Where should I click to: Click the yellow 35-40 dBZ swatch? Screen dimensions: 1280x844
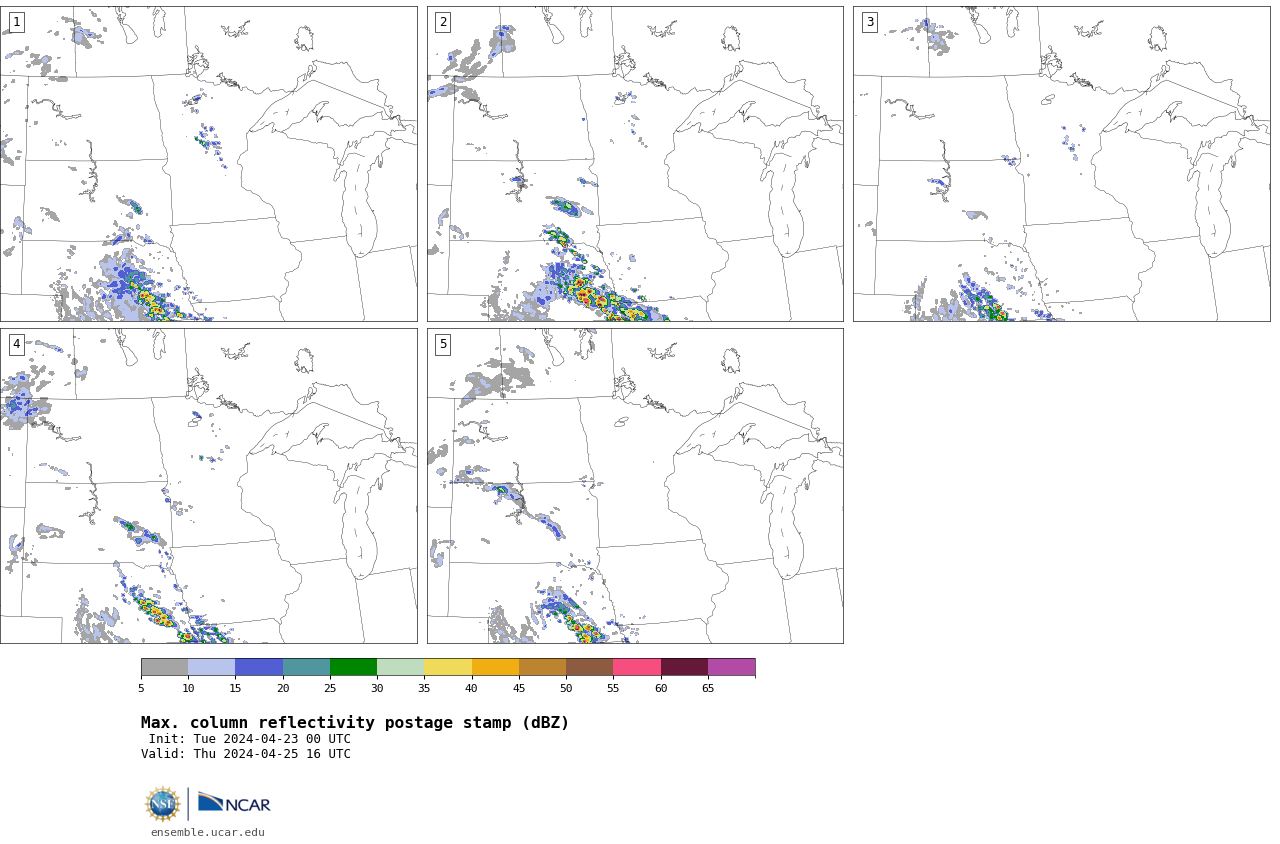click(x=448, y=667)
